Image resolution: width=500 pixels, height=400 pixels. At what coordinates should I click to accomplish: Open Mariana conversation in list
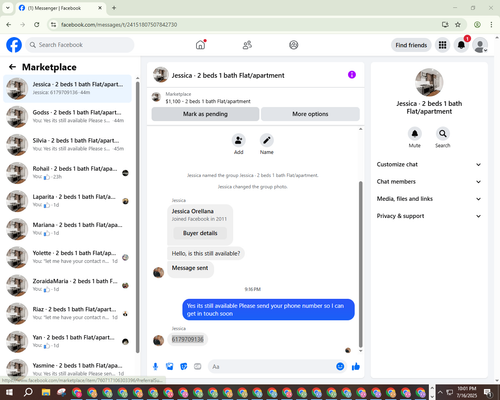(x=68, y=229)
